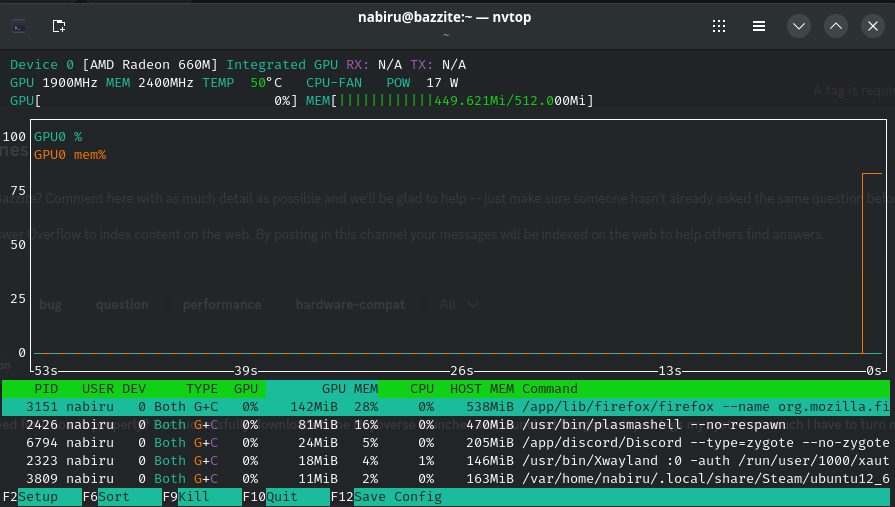Click the GPU utilization bar showing 0%
This screenshot has height=507, width=895.
click(154, 101)
